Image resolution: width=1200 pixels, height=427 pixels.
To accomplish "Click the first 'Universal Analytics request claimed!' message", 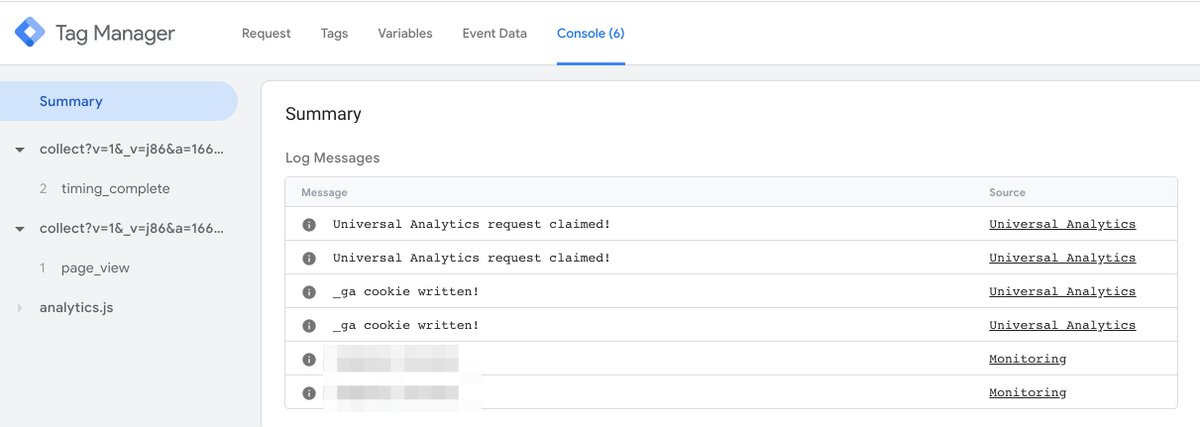I will tap(471, 224).
